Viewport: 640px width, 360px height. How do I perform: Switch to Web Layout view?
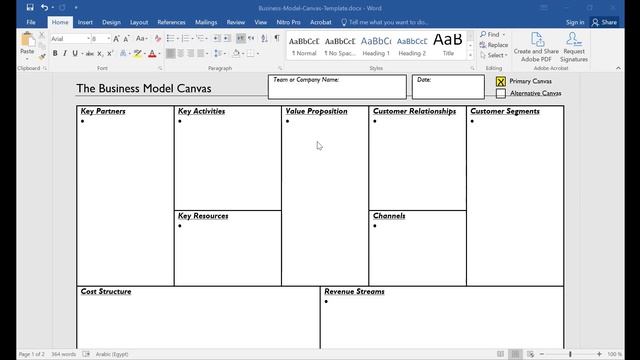(530, 354)
